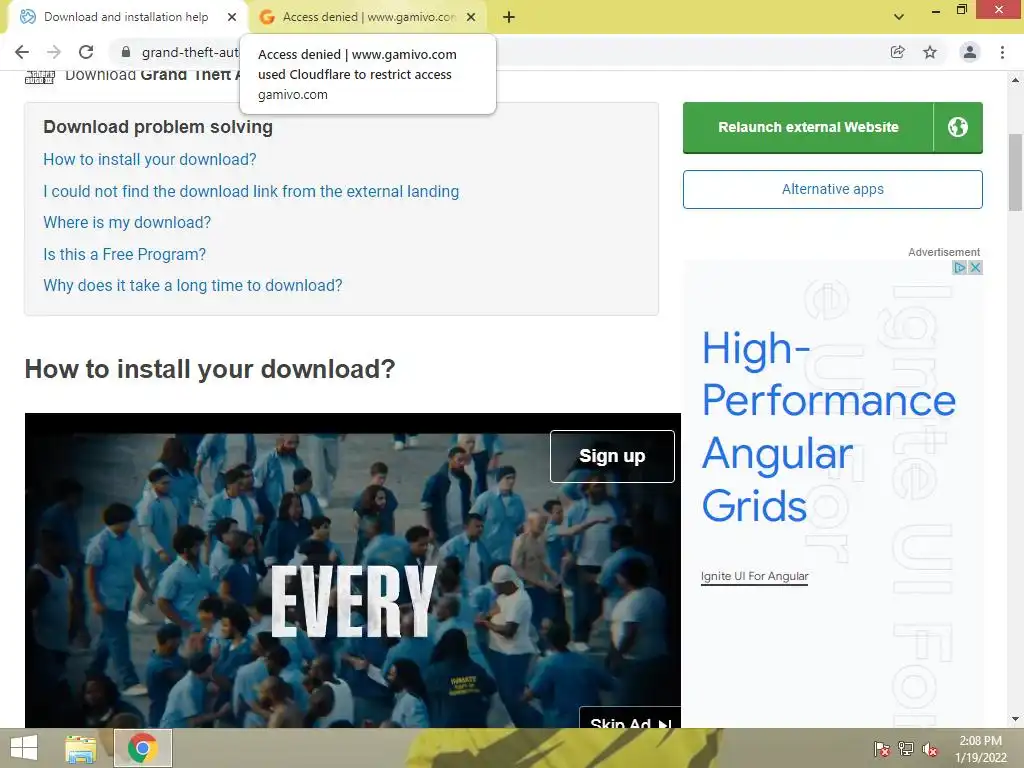Reload the current page
1024x768 pixels.
coord(86,52)
